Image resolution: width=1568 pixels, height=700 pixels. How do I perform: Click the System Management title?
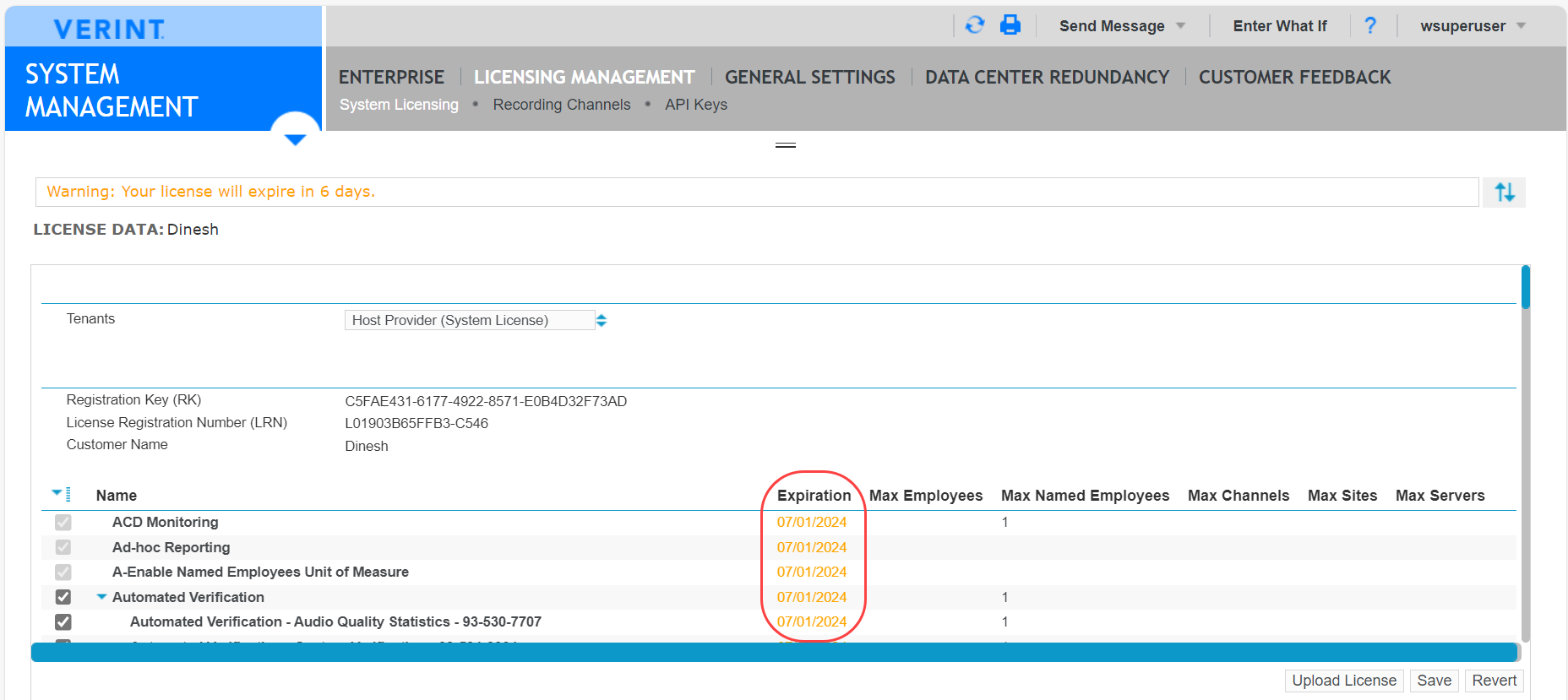tap(112, 90)
